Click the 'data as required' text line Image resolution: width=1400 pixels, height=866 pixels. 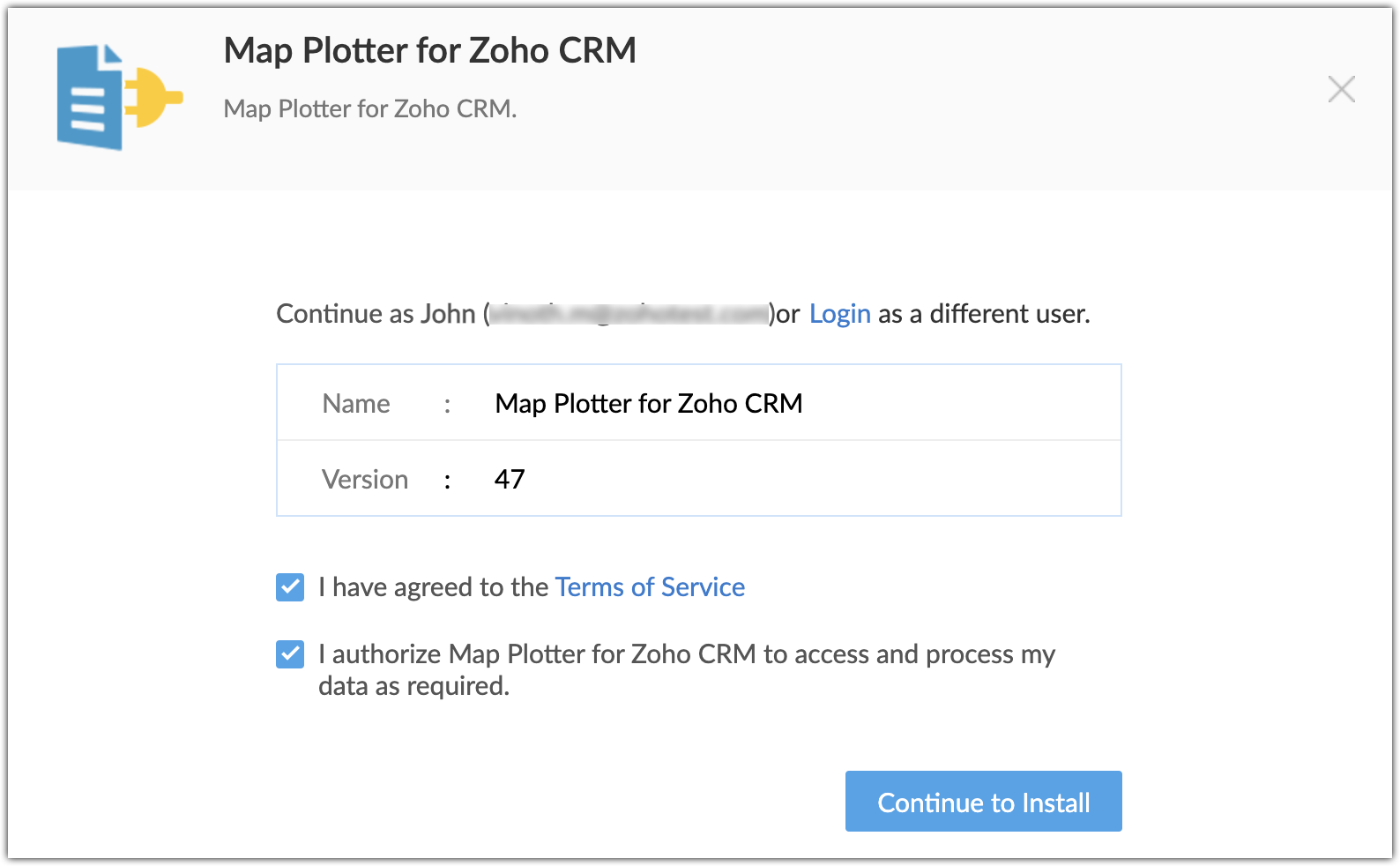pos(414,686)
